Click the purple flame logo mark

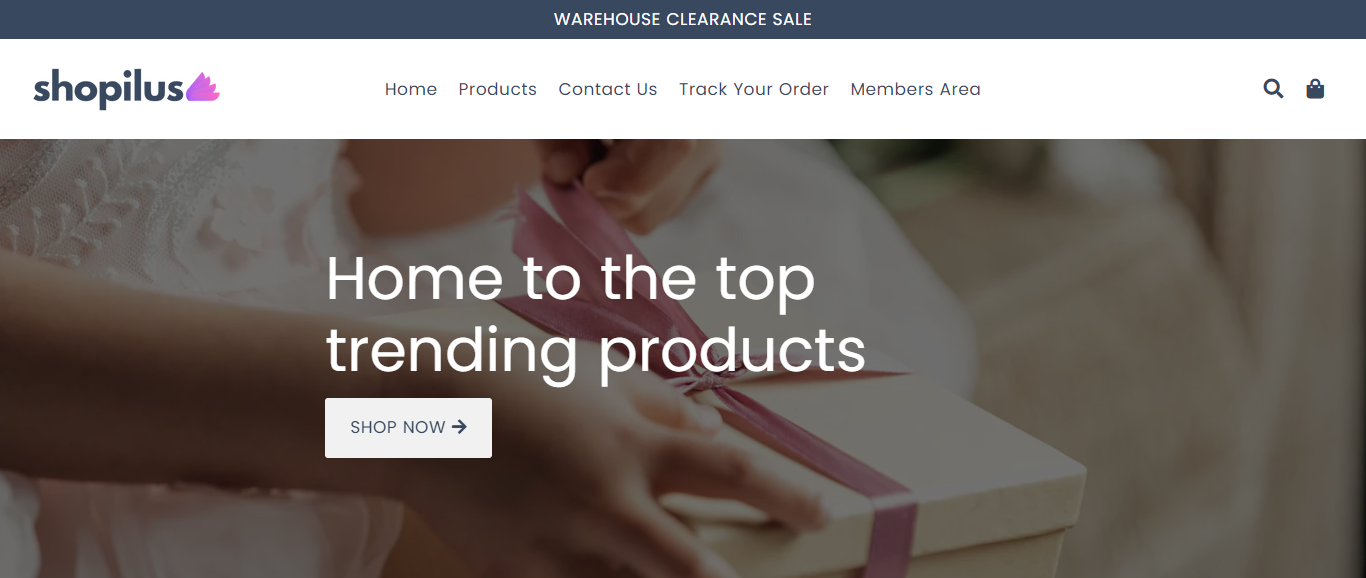click(202, 88)
